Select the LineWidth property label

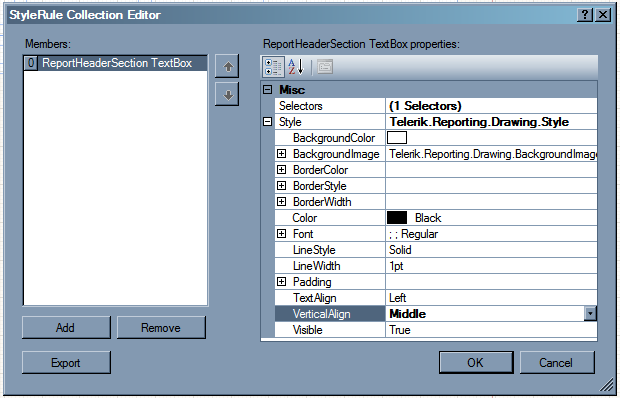click(x=316, y=266)
